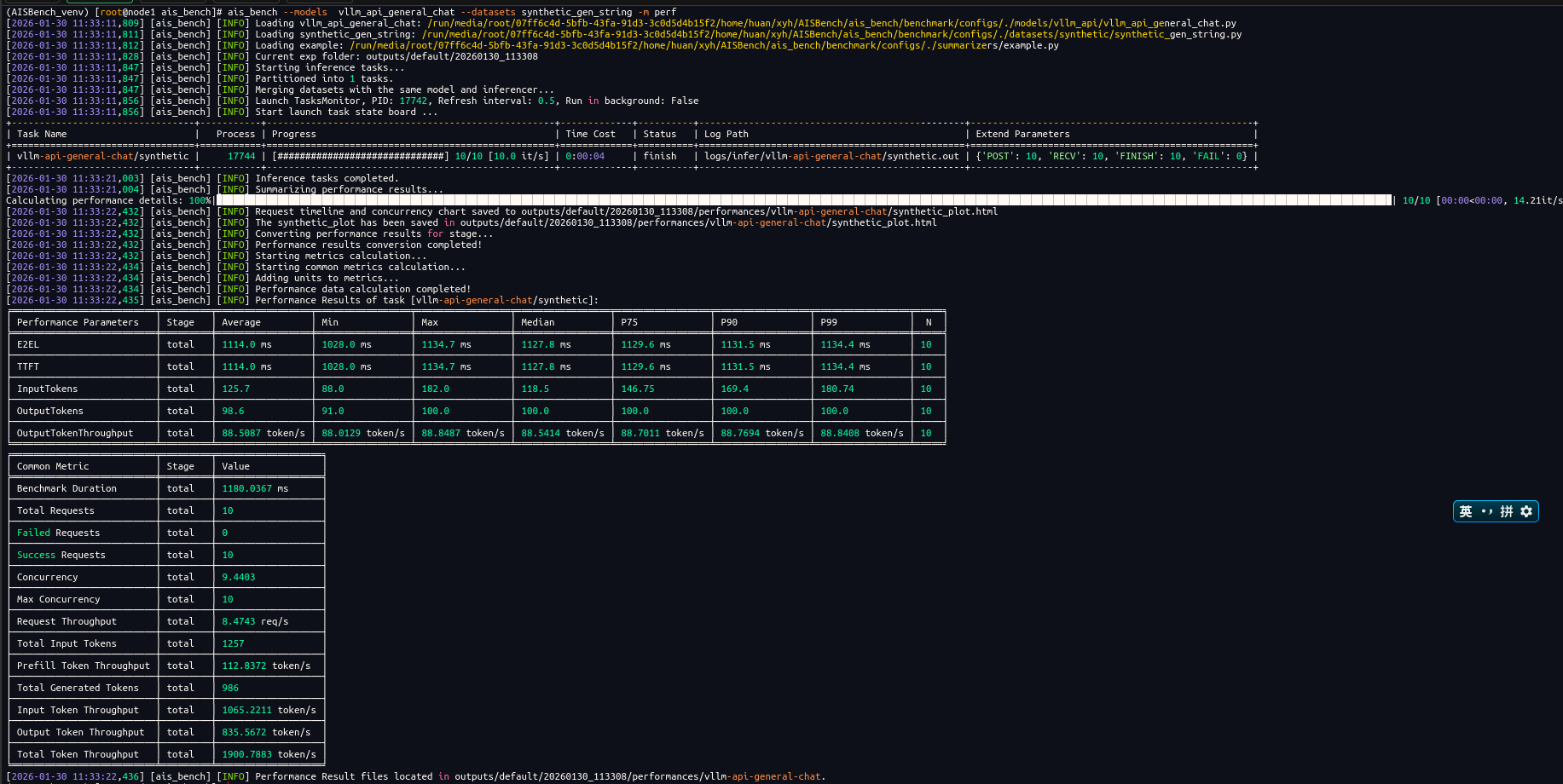Image resolution: width=1563 pixels, height=784 pixels.
Task: Toggle the 英 English input mode indicator
Action: click(1466, 511)
